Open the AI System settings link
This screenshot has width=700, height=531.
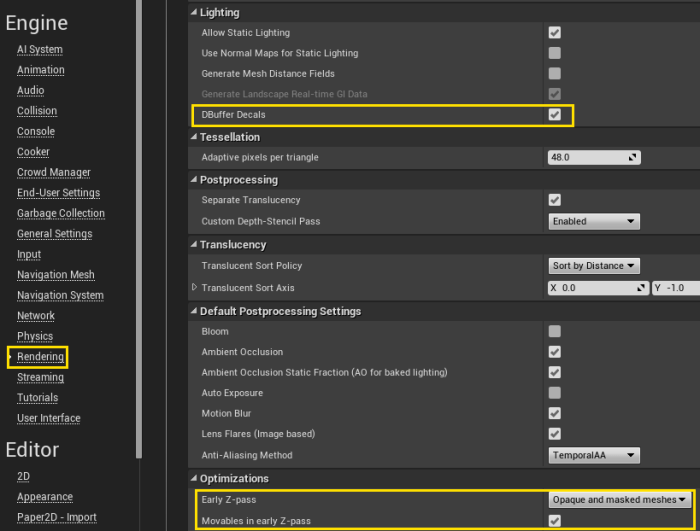(39, 50)
